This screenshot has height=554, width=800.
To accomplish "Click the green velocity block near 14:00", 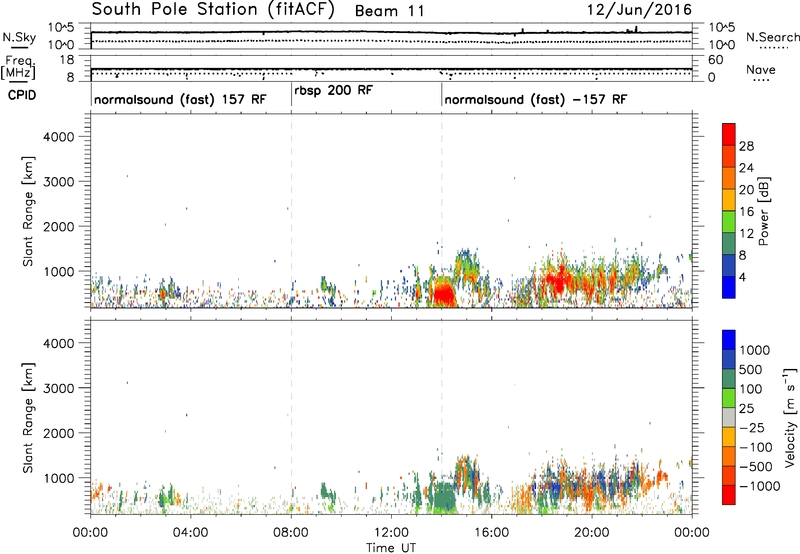I will click(443, 497).
